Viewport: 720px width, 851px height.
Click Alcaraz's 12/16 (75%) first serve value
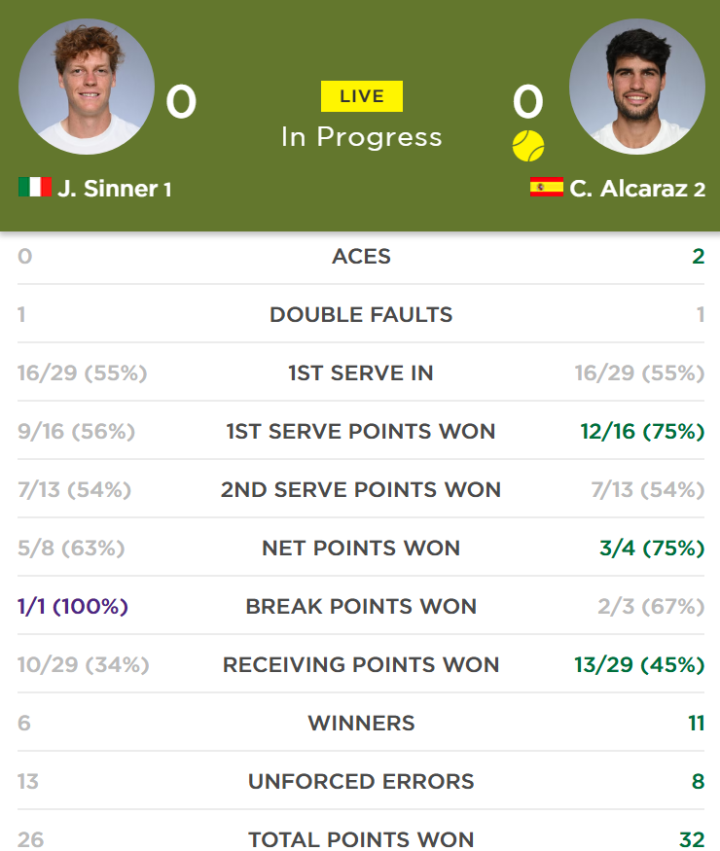pyautogui.click(x=642, y=431)
